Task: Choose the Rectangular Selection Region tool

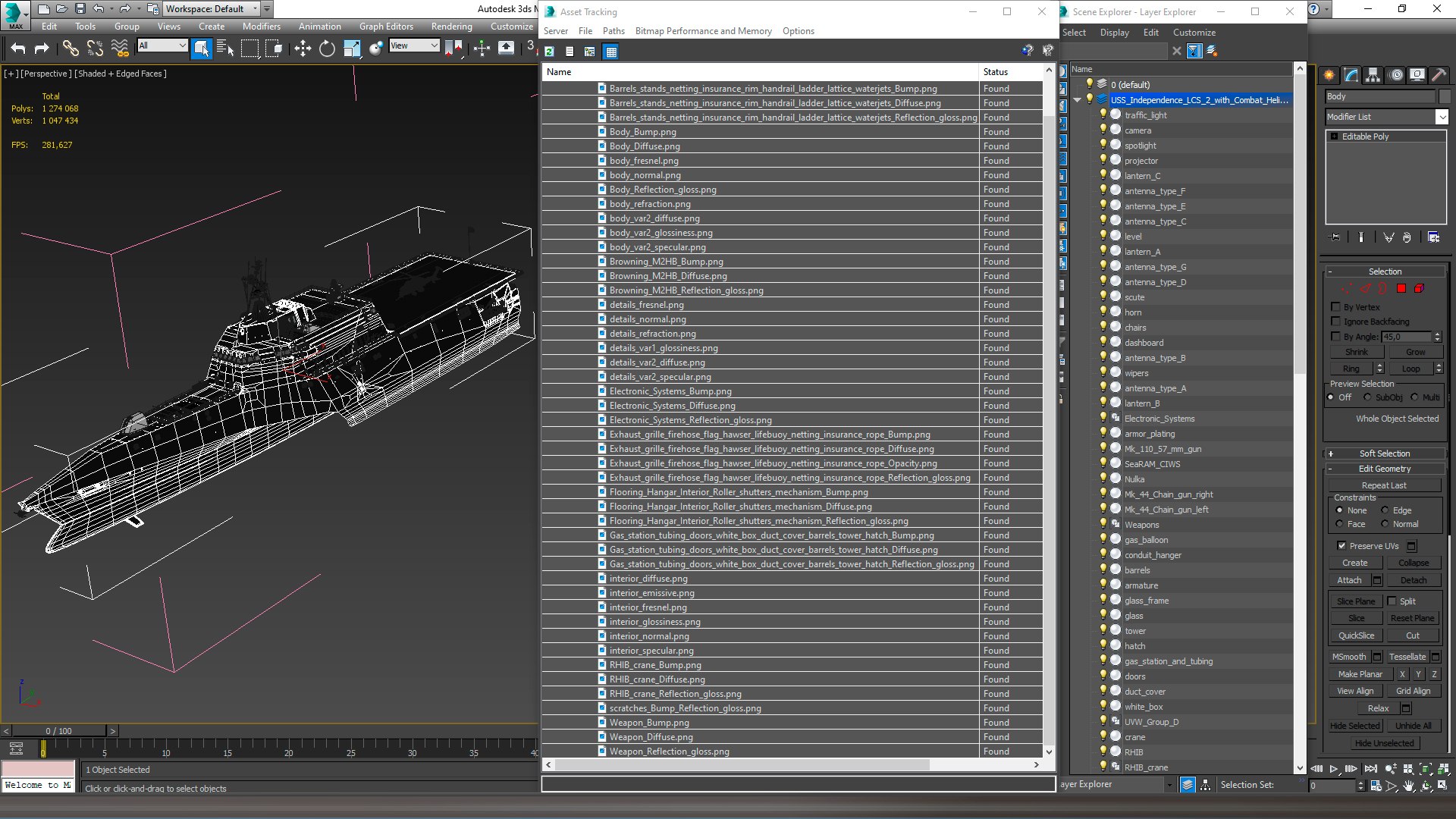Action: point(249,49)
